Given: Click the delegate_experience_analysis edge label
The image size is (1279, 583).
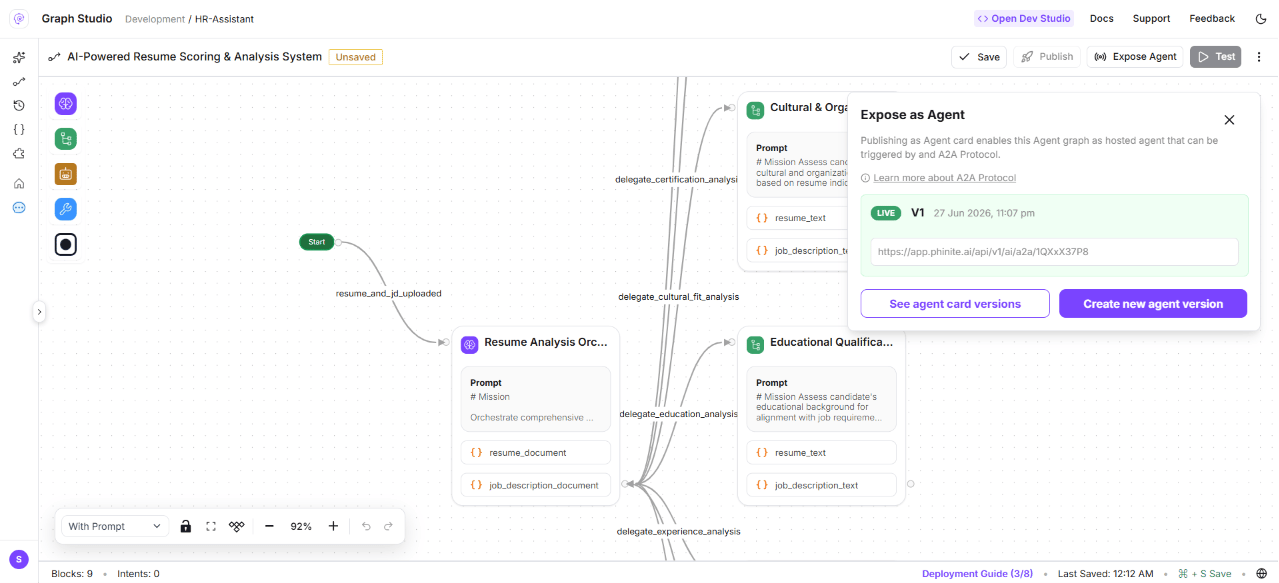Looking at the screenshot, I should [679, 532].
